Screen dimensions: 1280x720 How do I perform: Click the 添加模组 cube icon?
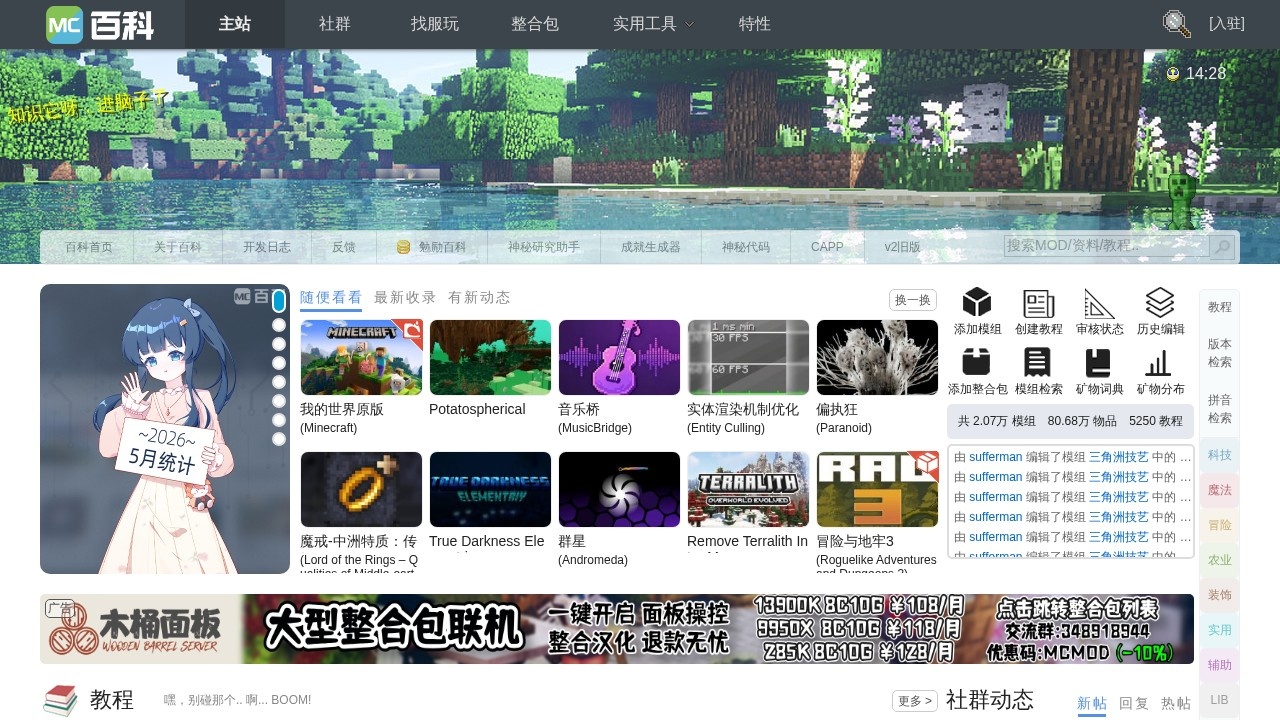(977, 303)
